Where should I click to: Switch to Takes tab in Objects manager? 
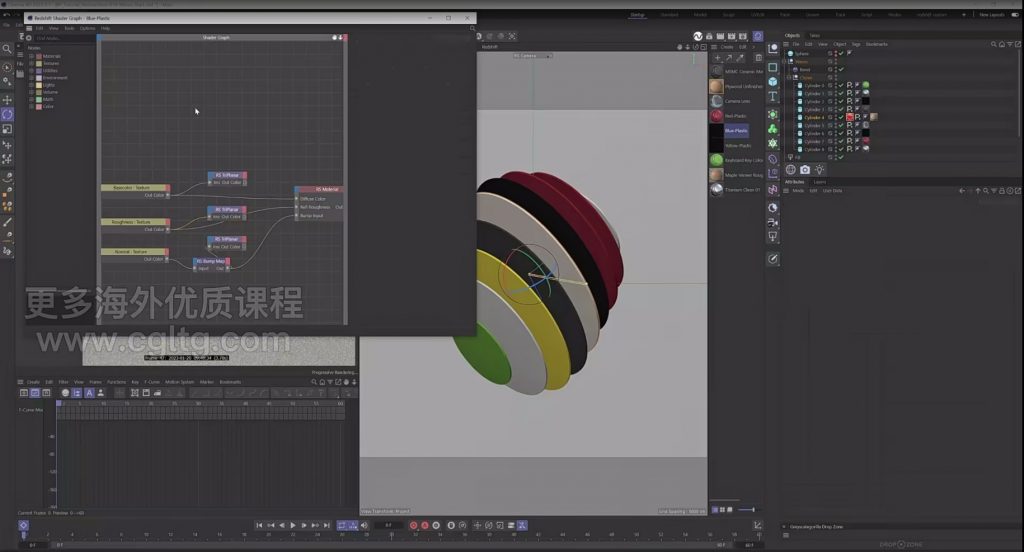tap(814, 35)
